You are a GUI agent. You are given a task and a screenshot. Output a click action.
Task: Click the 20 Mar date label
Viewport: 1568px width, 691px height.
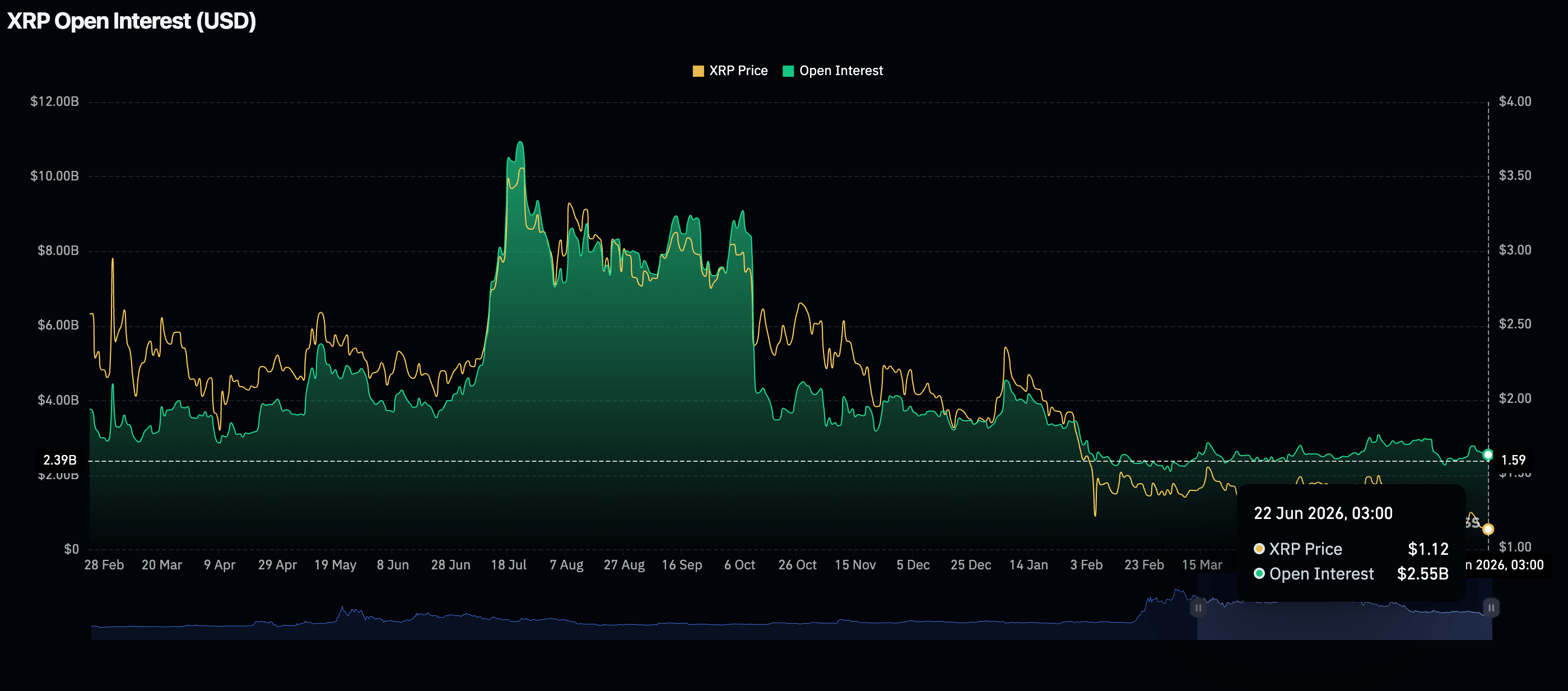(x=162, y=565)
